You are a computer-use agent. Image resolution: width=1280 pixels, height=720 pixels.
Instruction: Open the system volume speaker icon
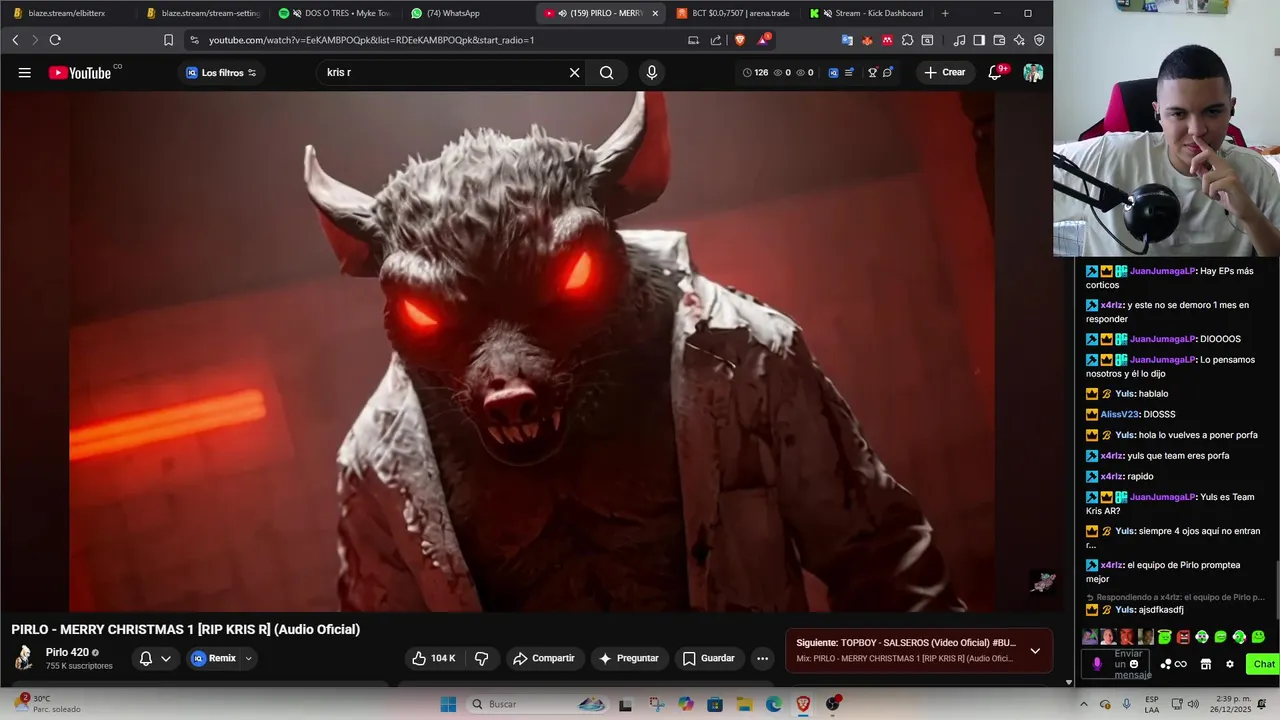(x=1195, y=704)
